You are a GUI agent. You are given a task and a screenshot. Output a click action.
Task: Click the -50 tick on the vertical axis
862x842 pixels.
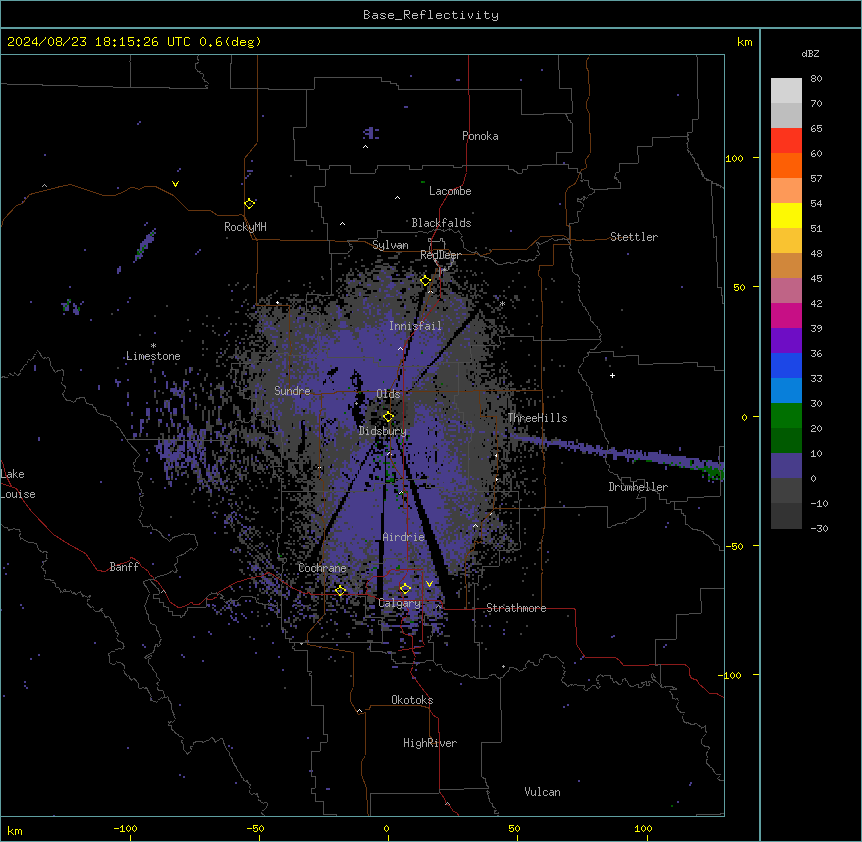click(734, 546)
